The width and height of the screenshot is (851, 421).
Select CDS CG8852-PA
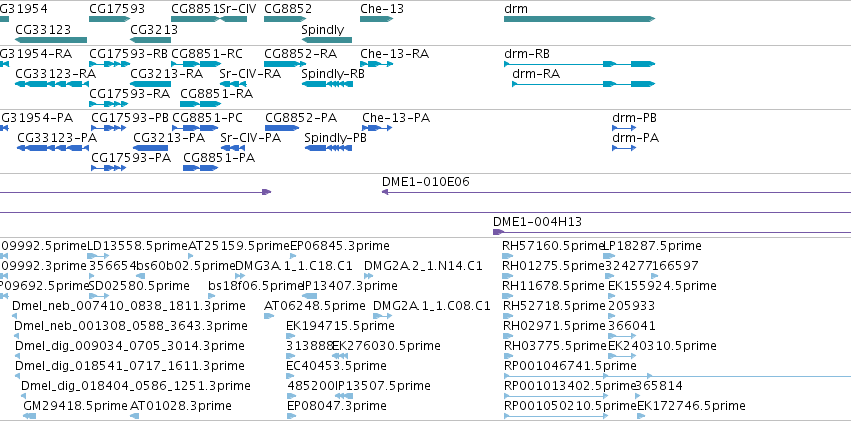tap(282, 128)
